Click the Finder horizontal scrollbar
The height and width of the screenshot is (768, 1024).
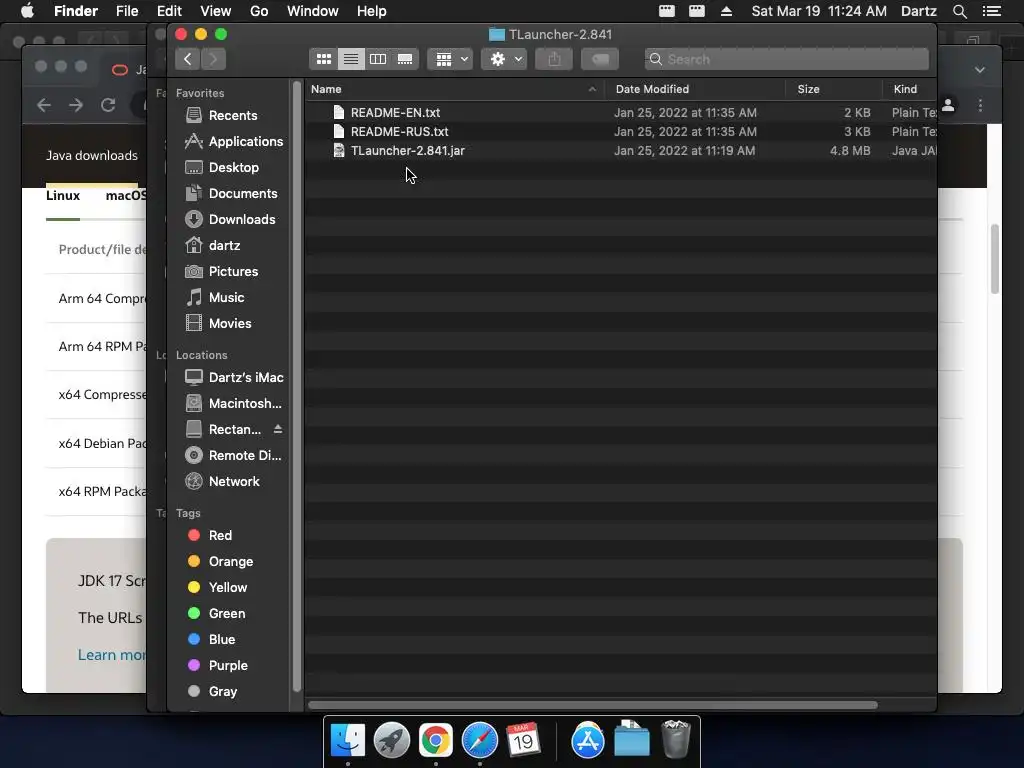(x=592, y=705)
